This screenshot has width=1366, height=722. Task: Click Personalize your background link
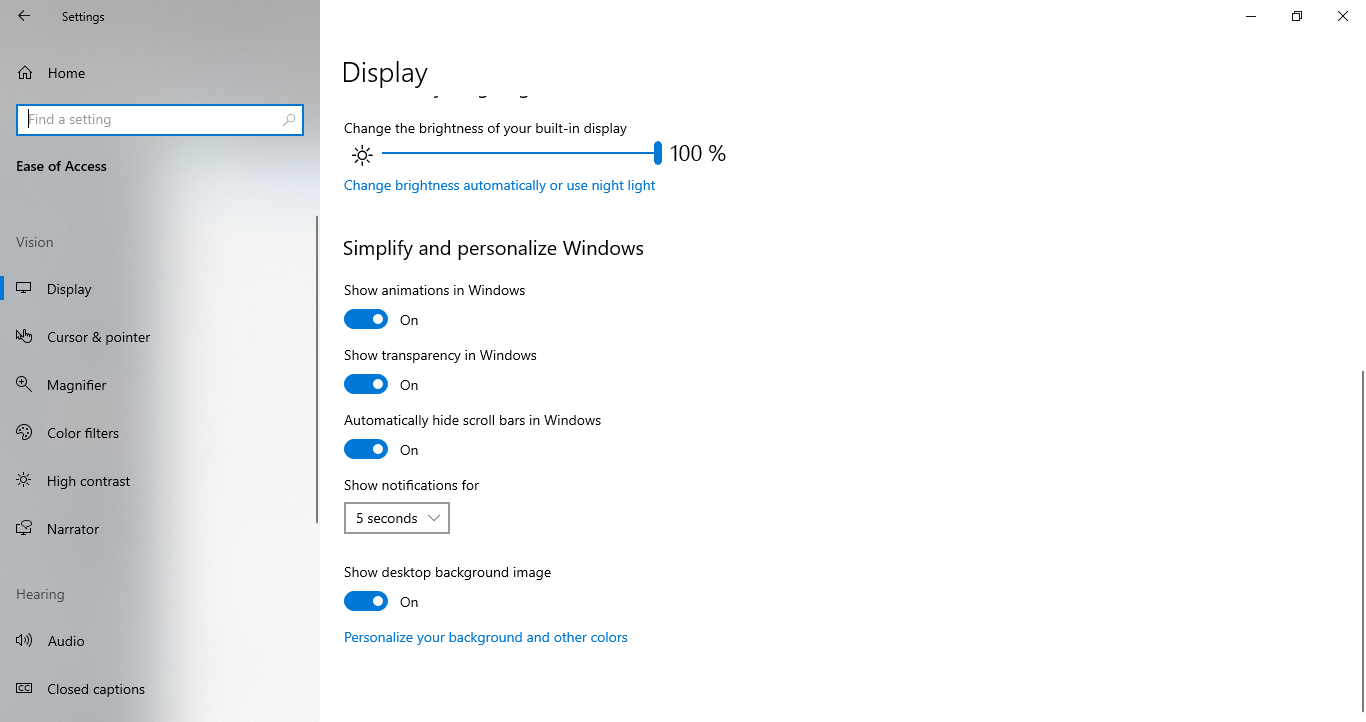[485, 637]
